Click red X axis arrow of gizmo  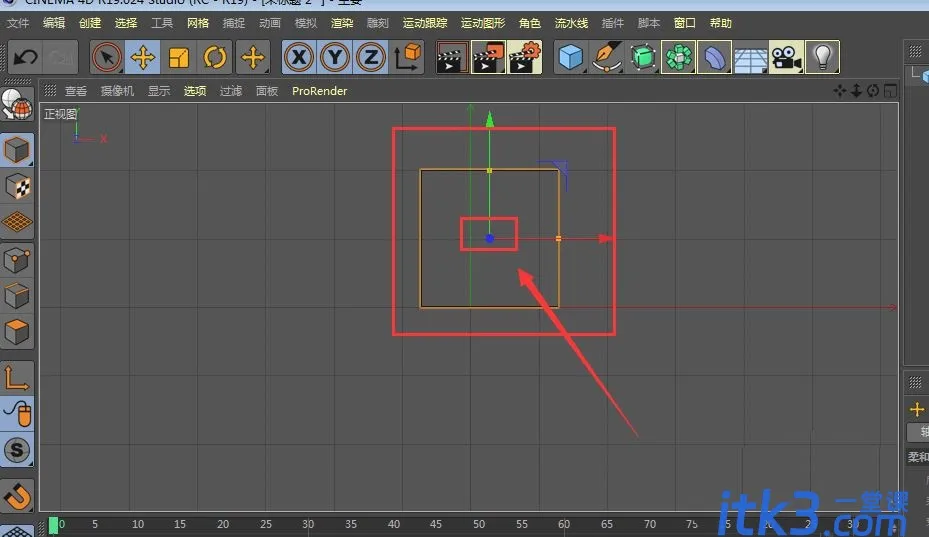click(605, 239)
